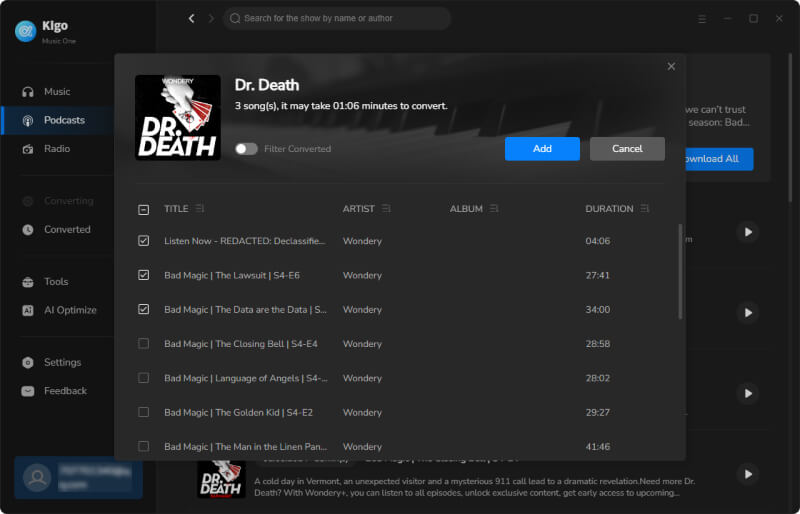Click the Podcasts microphone icon
Viewport: 800px width, 514px height.
pyautogui.click(x=28, y=120)
